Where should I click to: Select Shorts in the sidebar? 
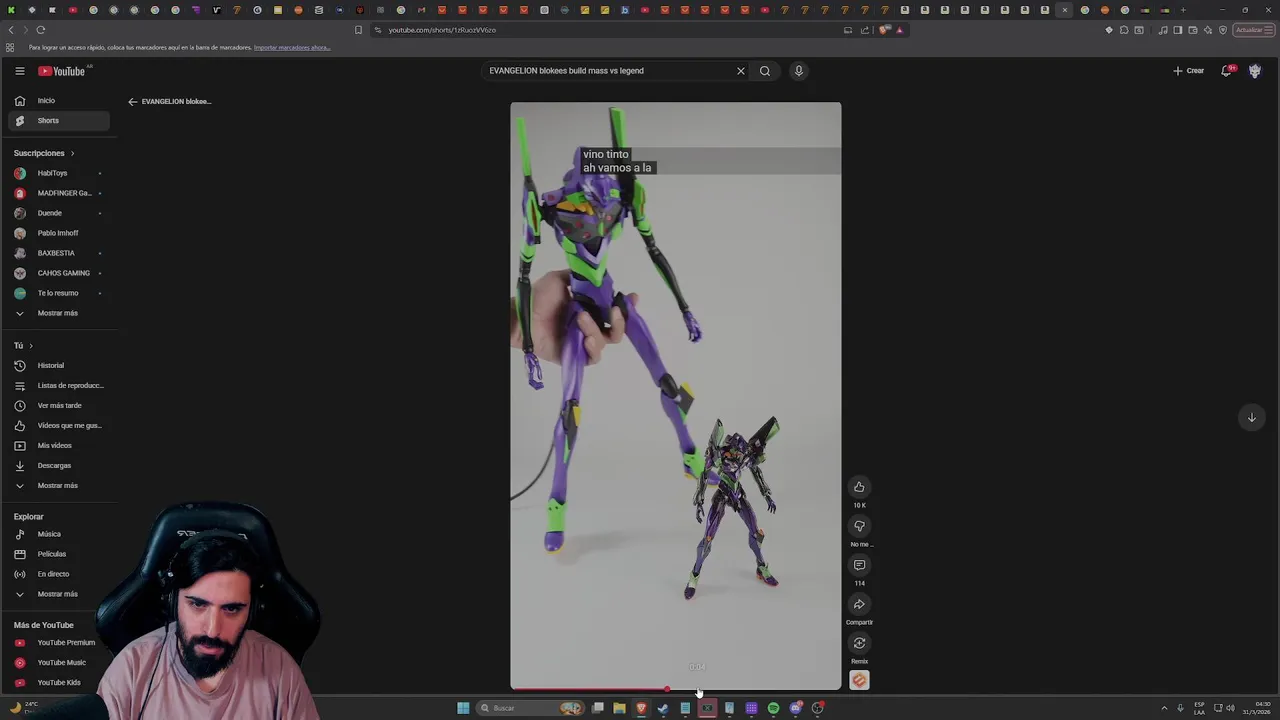[58, 121]
